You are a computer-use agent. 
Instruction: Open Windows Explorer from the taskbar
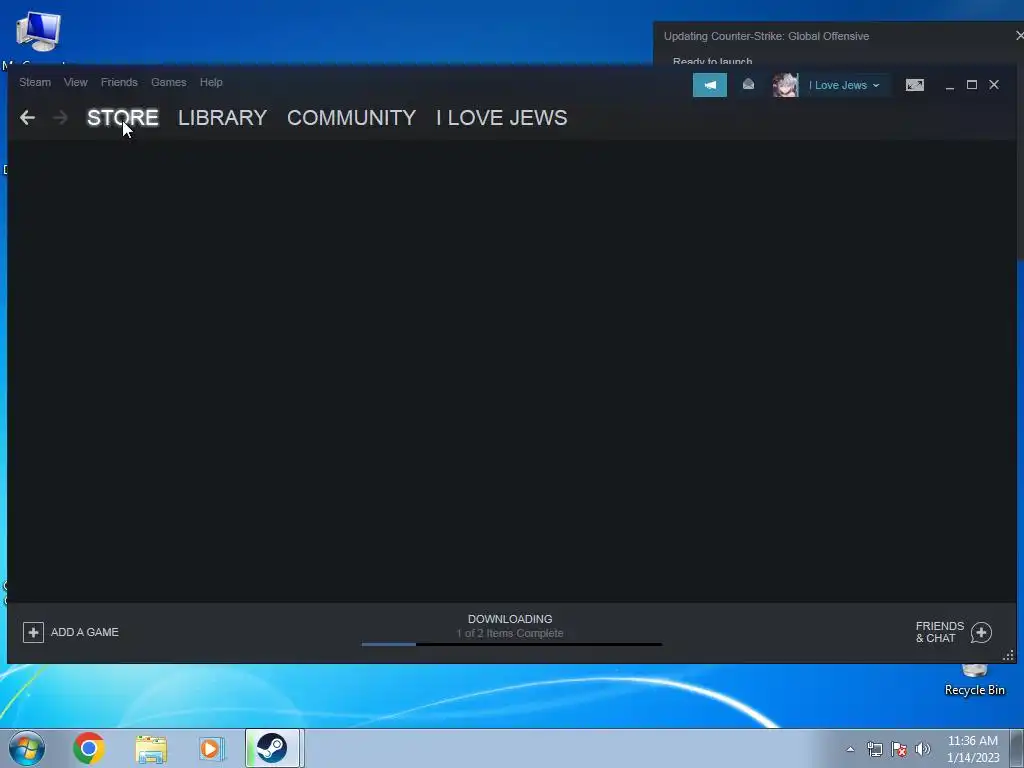[x=151, y=748]
